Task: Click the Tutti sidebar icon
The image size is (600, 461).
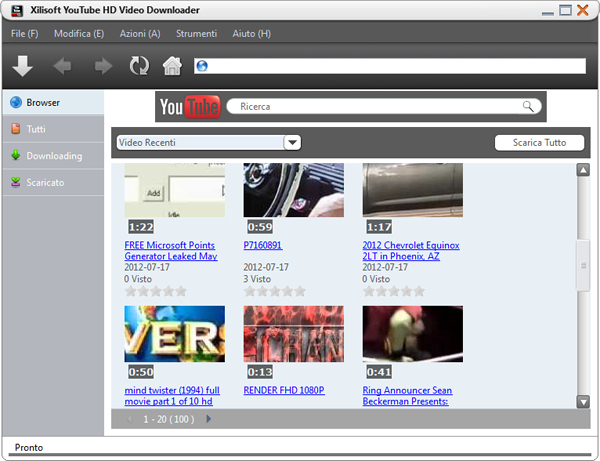Action: pyautogui.click(x=16, y=129)
